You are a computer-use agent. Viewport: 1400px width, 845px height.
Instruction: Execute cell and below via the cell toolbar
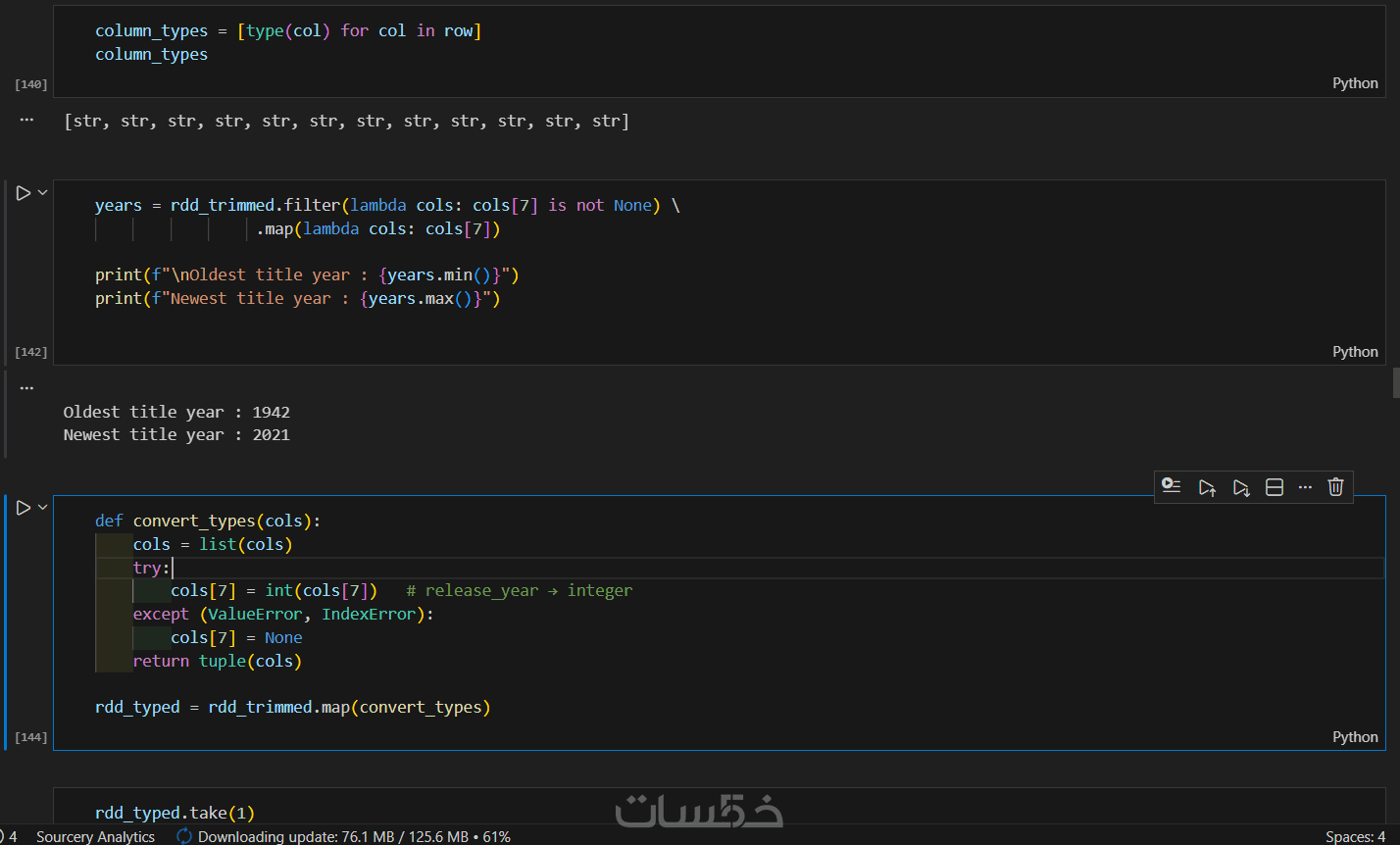tap(1241, 487)
